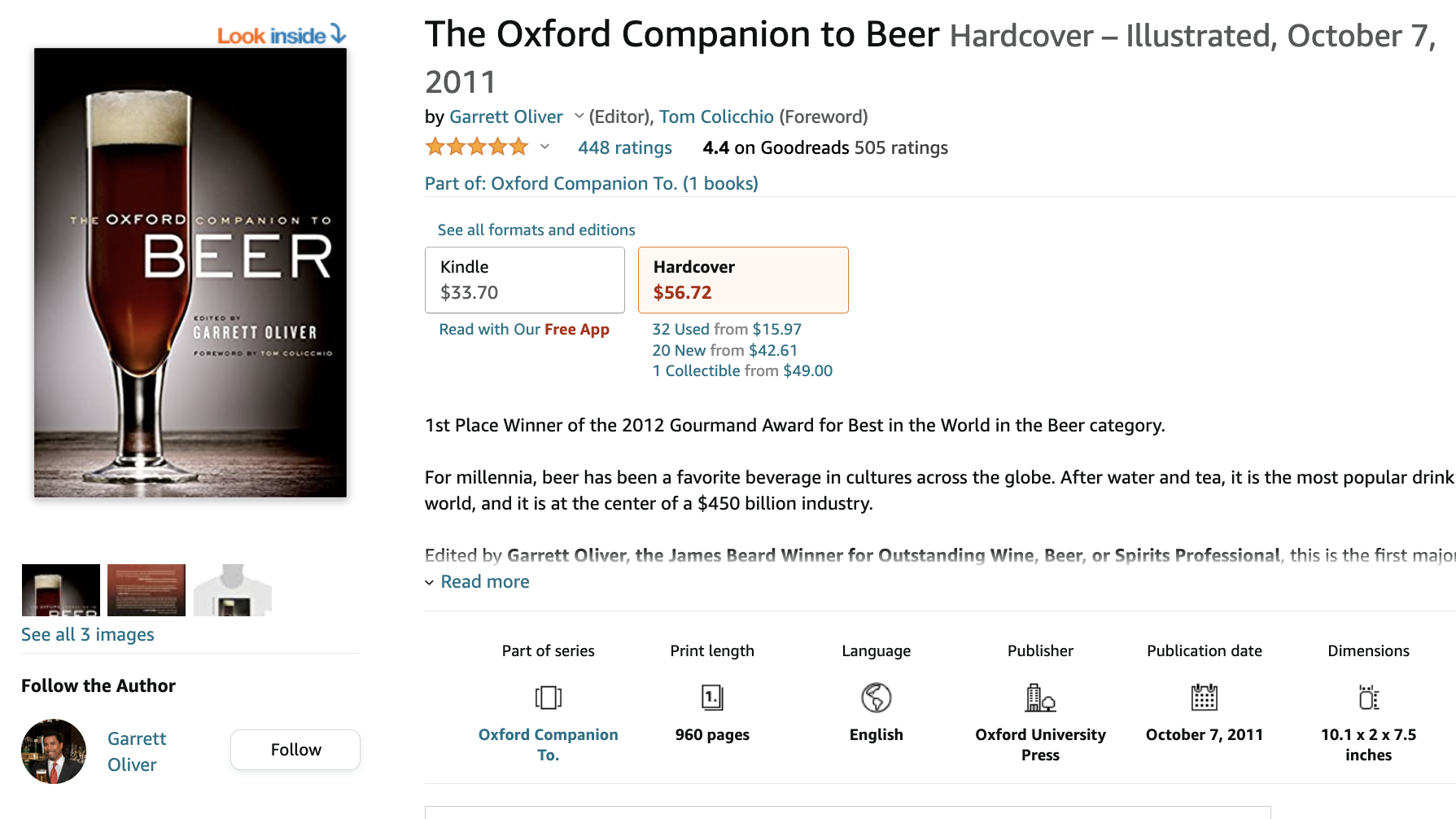Image resolution: width=1456 pixels, height=819 pixels.
Task: Select the Hardcover format option
Action: point(743,280)
